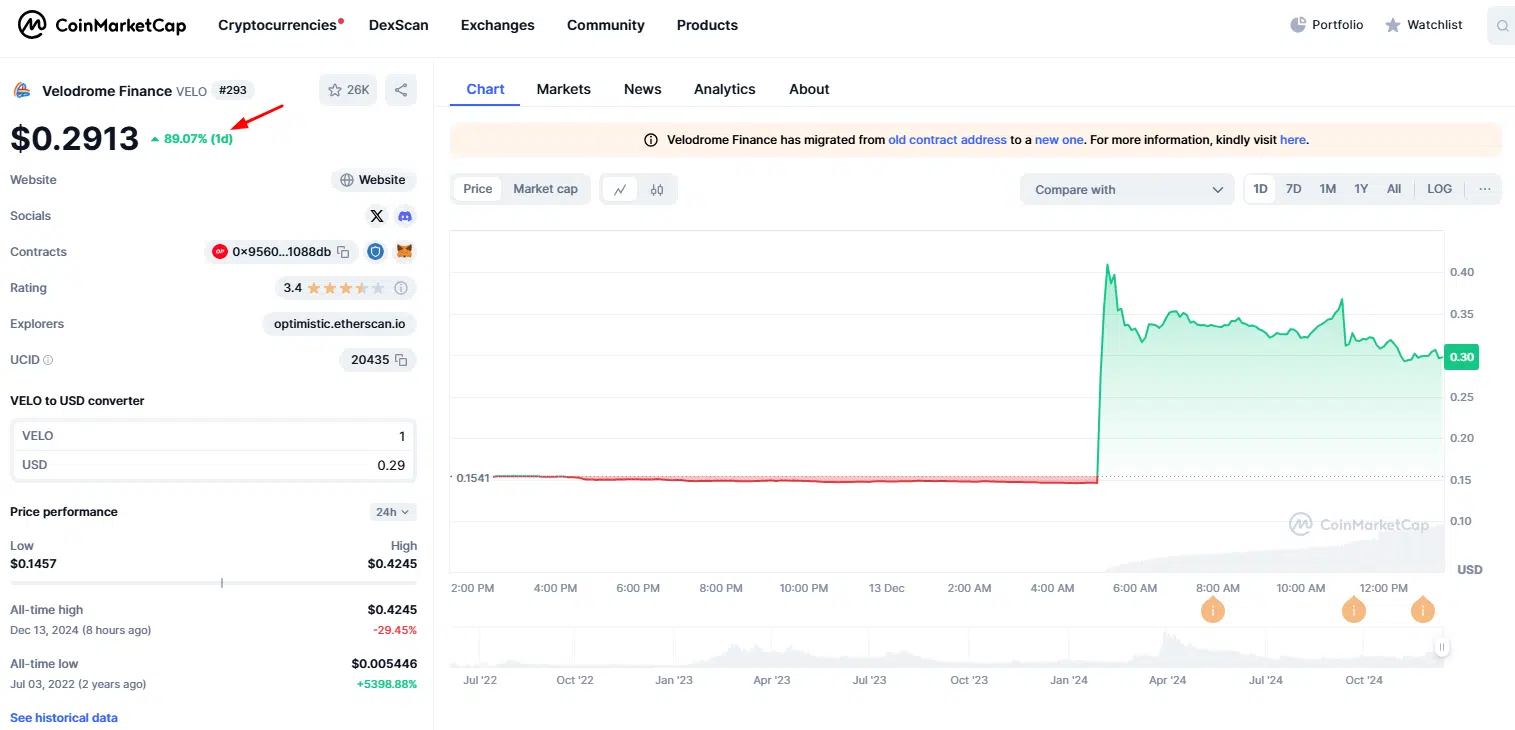The height and width of the screenshot is (730, 1515).
Task: Click the 89.07% (1d) change text
Action: (198, 138)
